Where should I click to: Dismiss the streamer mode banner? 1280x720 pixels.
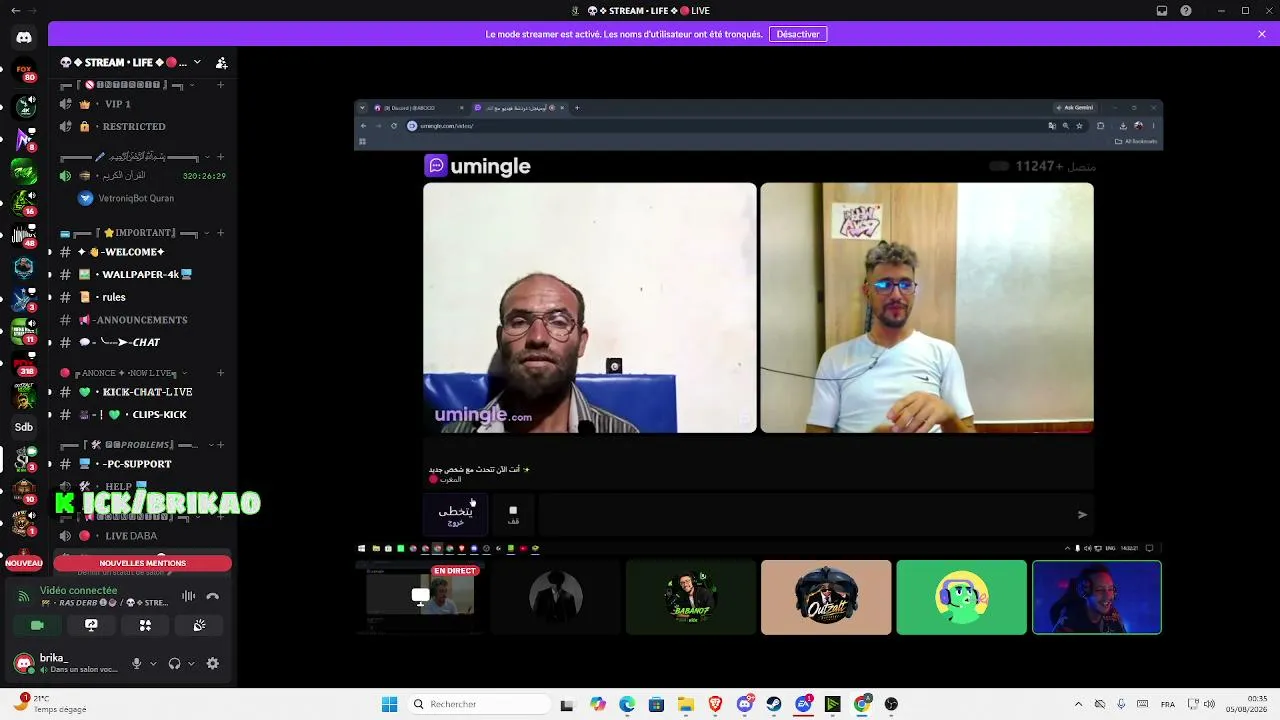[x=1262, y=34]
